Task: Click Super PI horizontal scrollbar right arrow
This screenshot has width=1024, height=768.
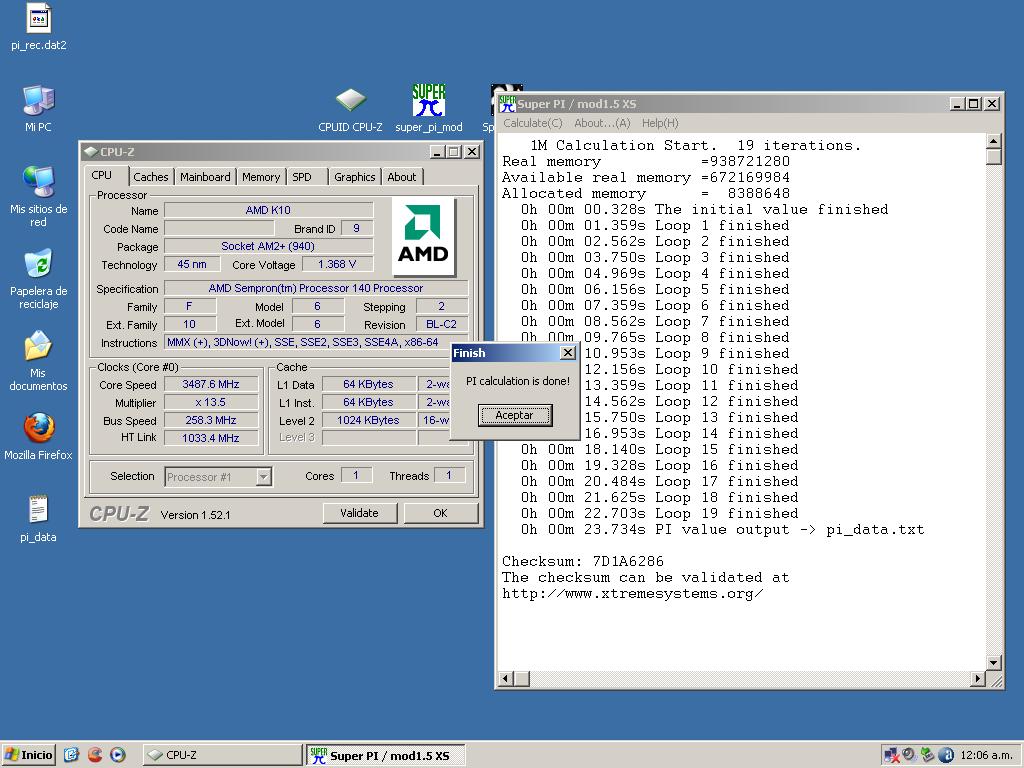Action: pyautogui.click(x=978, y=679)
